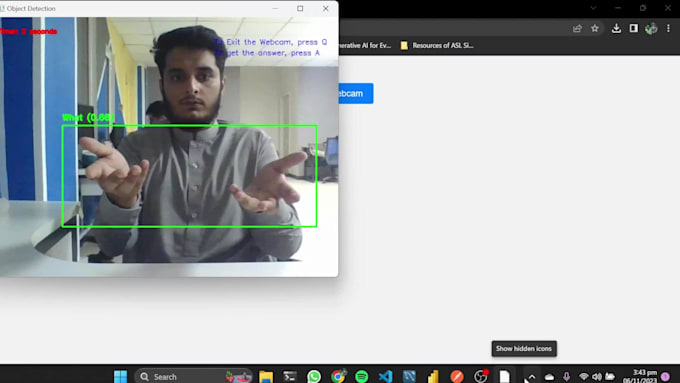Open the battery status tray icon
The image size is (680, 383).
click(x=610, y=376)
